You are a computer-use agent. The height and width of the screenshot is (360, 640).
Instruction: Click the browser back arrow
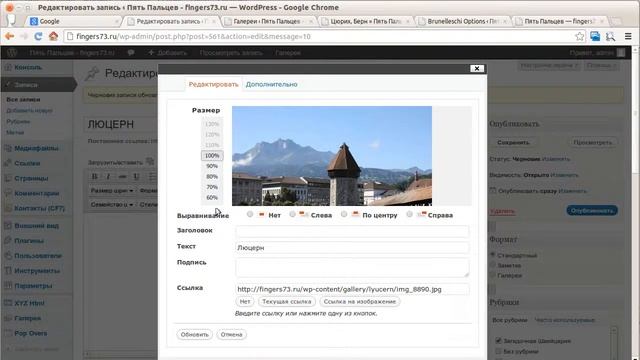[9, 36]
